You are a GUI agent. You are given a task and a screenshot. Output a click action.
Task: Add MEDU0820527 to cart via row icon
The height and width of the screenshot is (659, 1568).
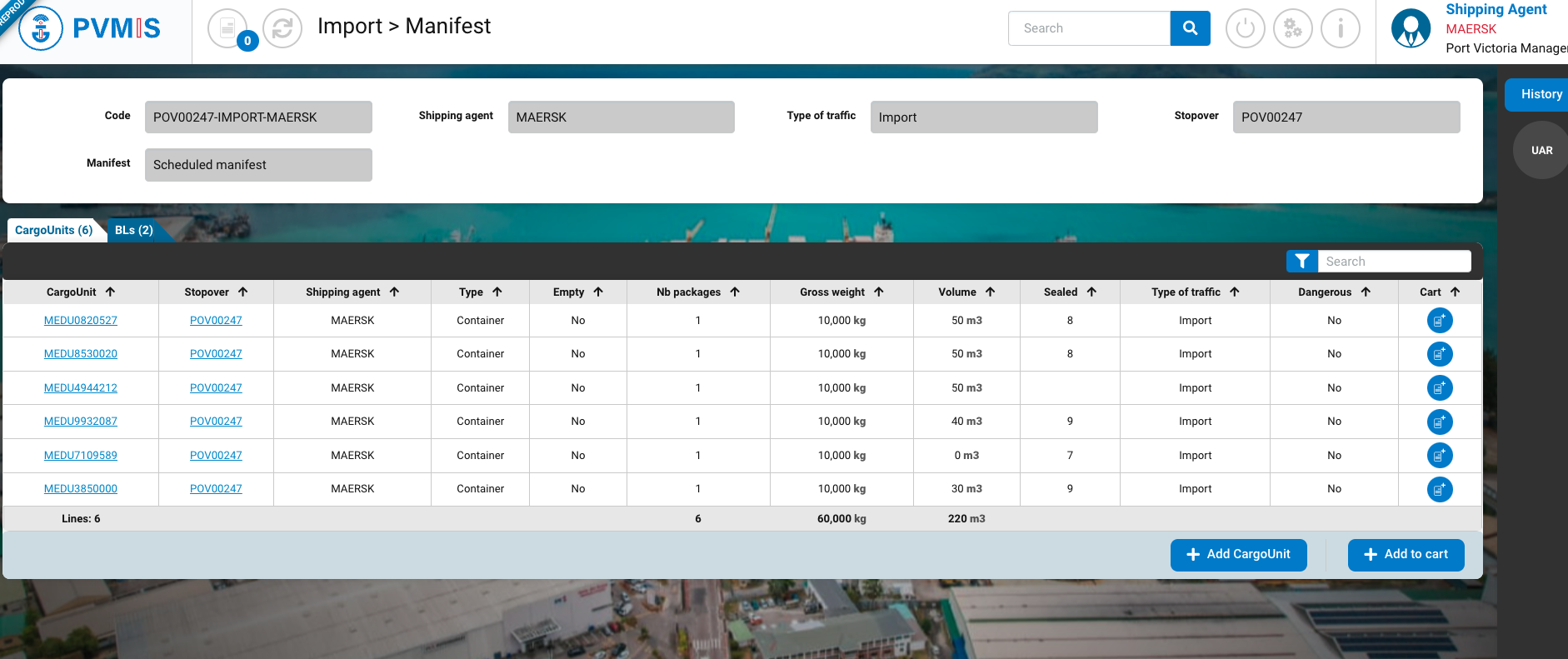[1439, 321]
